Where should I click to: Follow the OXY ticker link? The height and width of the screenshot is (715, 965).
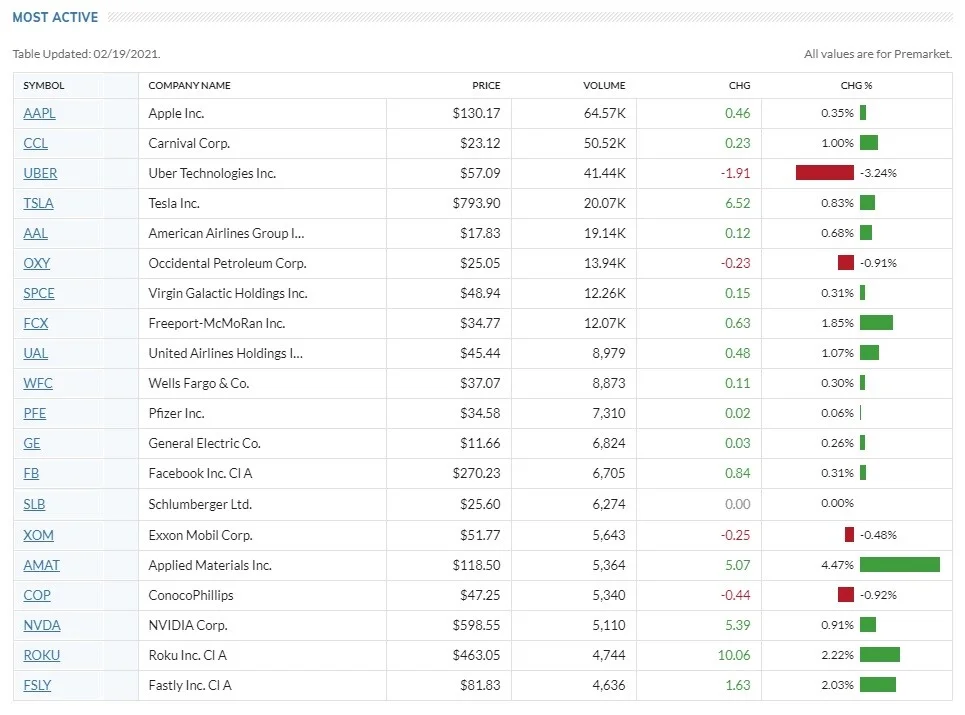coord(37,263)
